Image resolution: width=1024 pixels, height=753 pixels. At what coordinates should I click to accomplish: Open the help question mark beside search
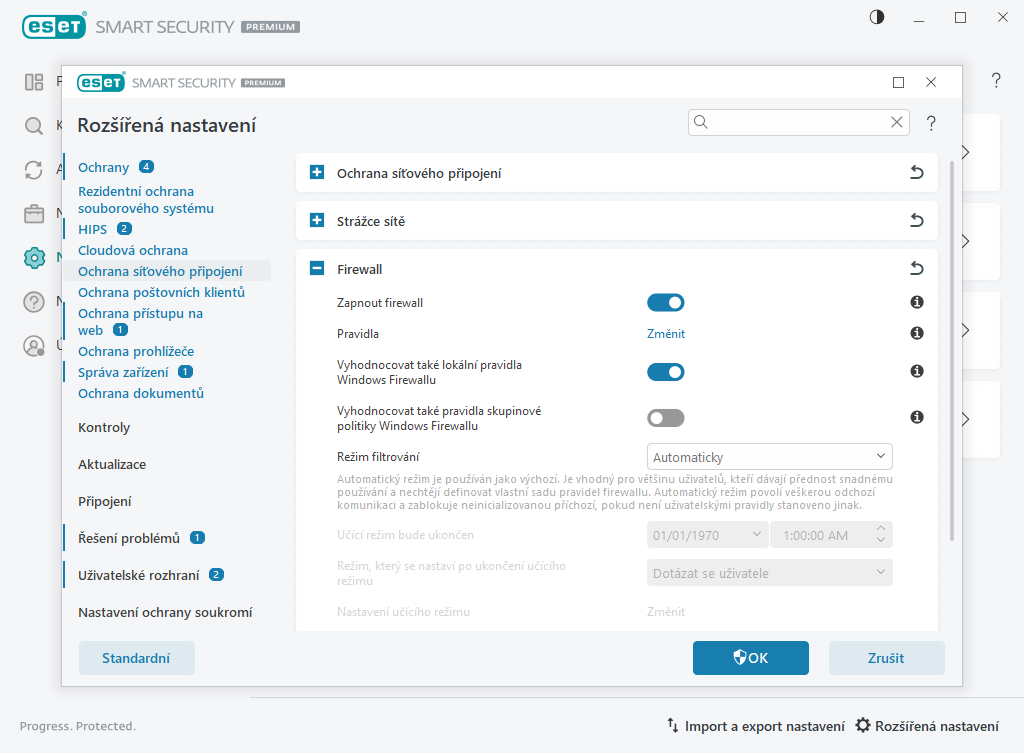(x=931, y=123)
